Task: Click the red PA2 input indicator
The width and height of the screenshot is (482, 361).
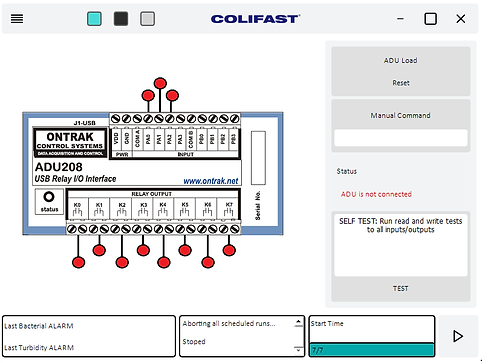Action: click(172, 96)
